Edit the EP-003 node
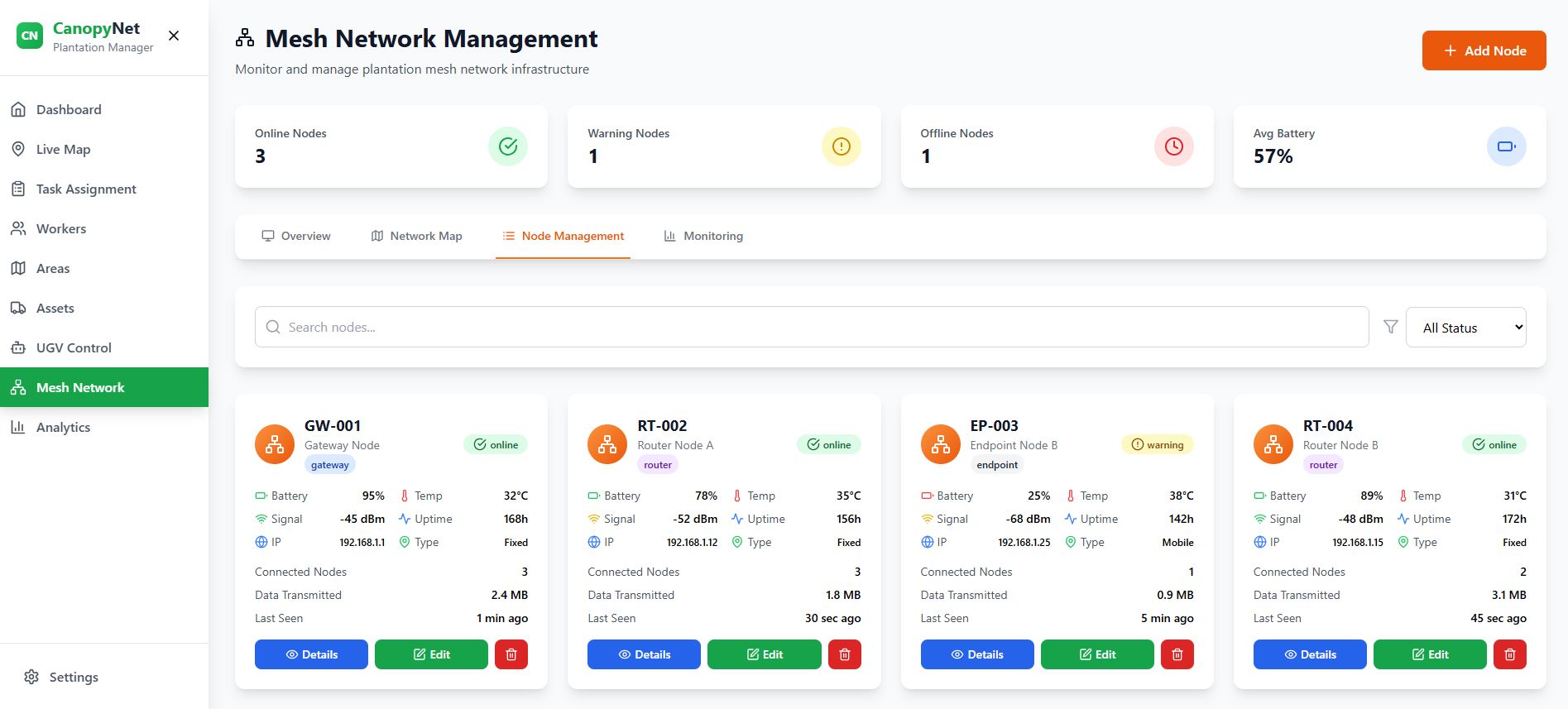The width and height of the screenshot is (1568, 709). pos(1097,654)
